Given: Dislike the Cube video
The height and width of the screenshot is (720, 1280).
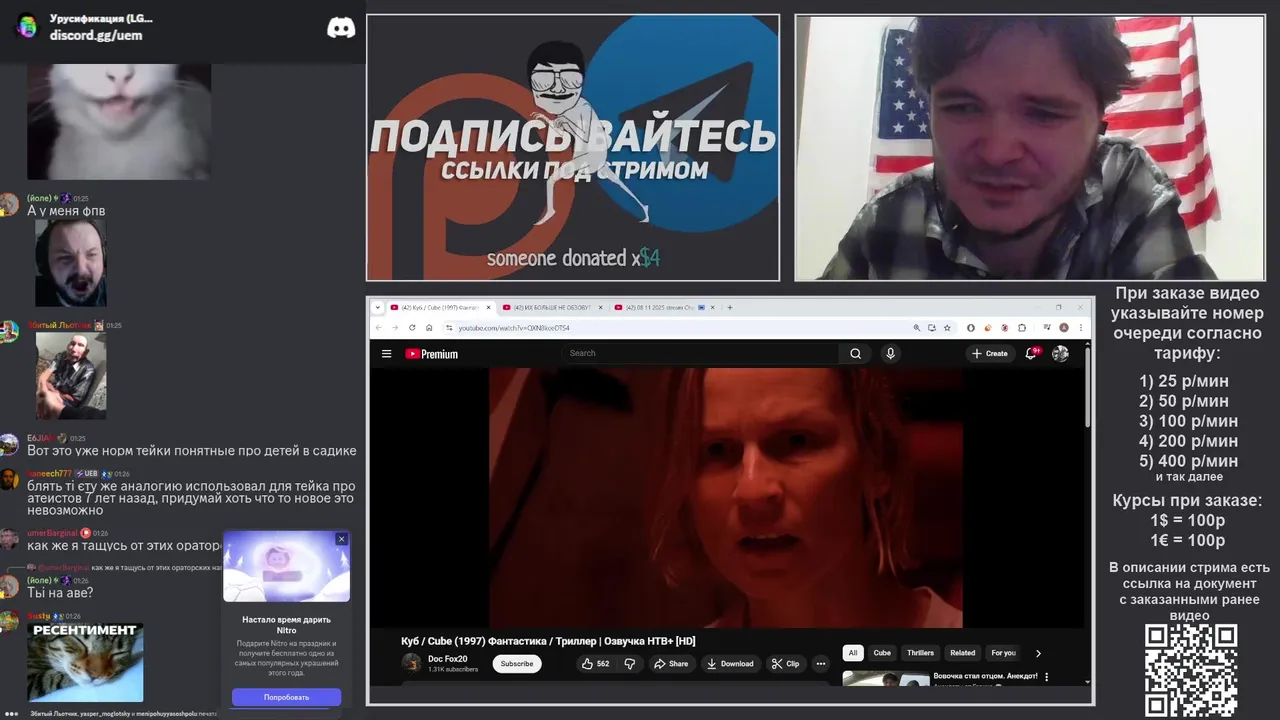Looking at the screenshot, I should [x=629, y=663].
